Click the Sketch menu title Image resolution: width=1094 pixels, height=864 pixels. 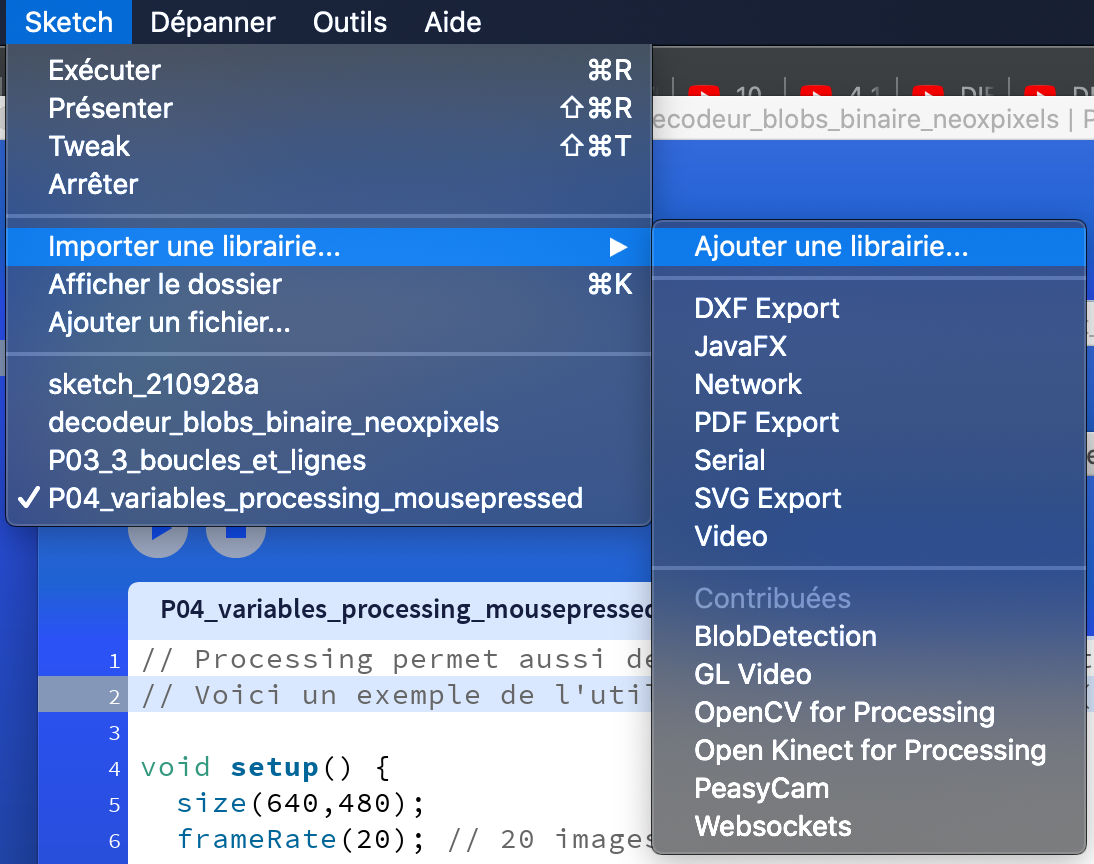(68, 22)
